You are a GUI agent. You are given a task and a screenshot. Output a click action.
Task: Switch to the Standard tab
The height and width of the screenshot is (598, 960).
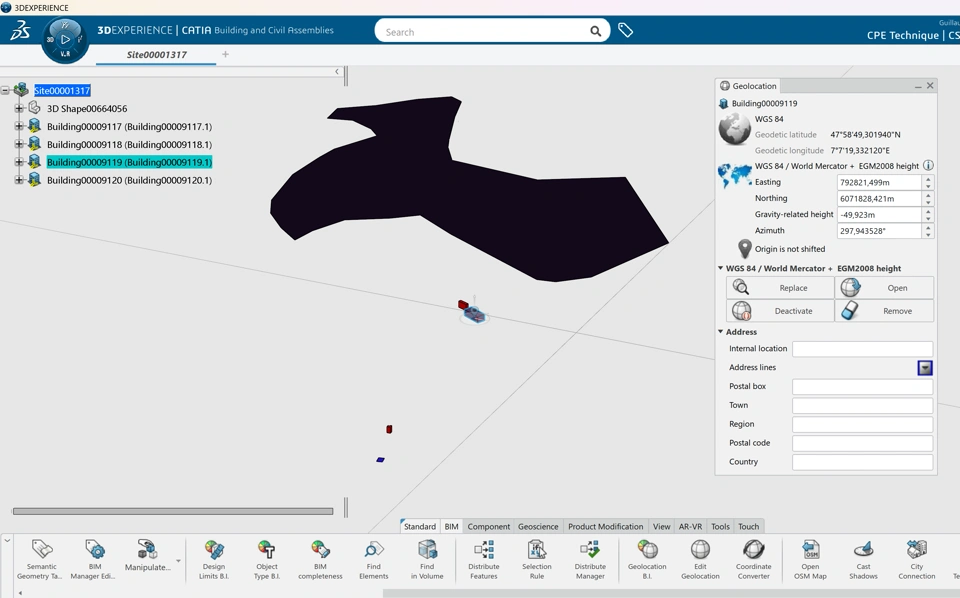419,526
